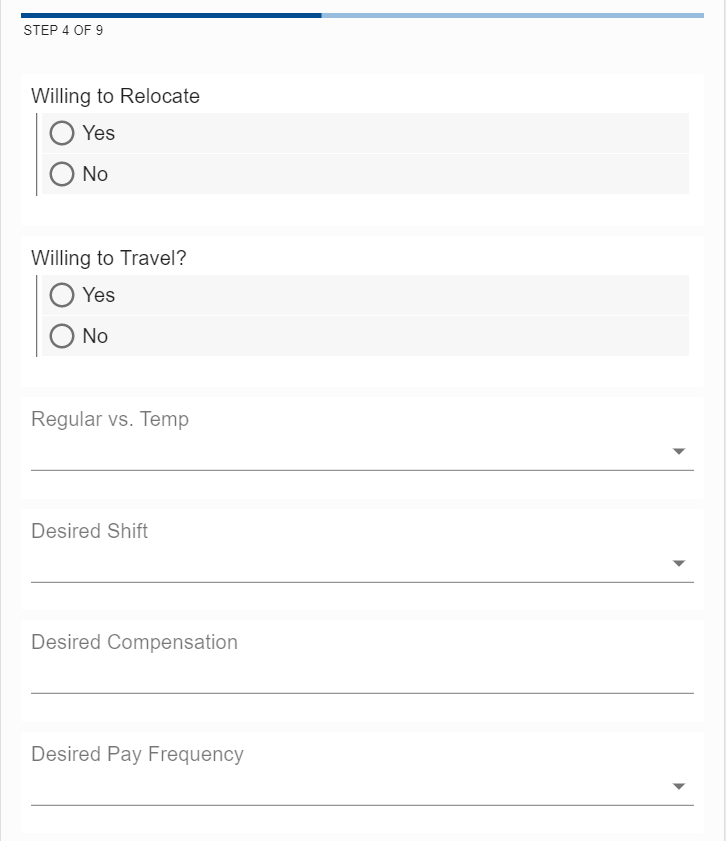Click the Regular vs. Temp dropdown arrow
This screenshot has height=841, width=726.
point(679,452)
